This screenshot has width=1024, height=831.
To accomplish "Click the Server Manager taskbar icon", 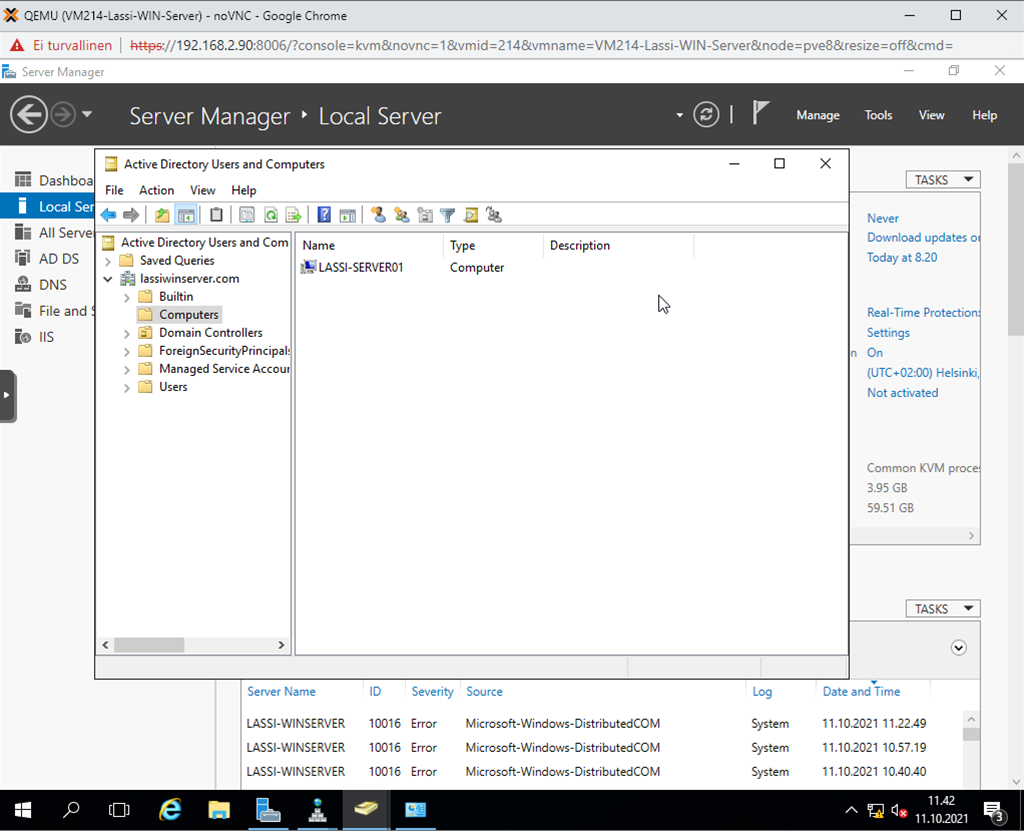I will 268,810.
